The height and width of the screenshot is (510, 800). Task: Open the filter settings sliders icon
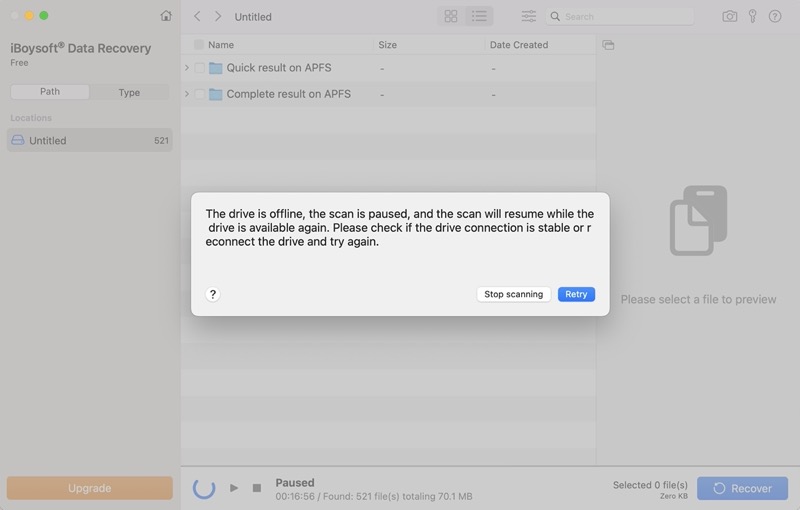pos(528,16)
